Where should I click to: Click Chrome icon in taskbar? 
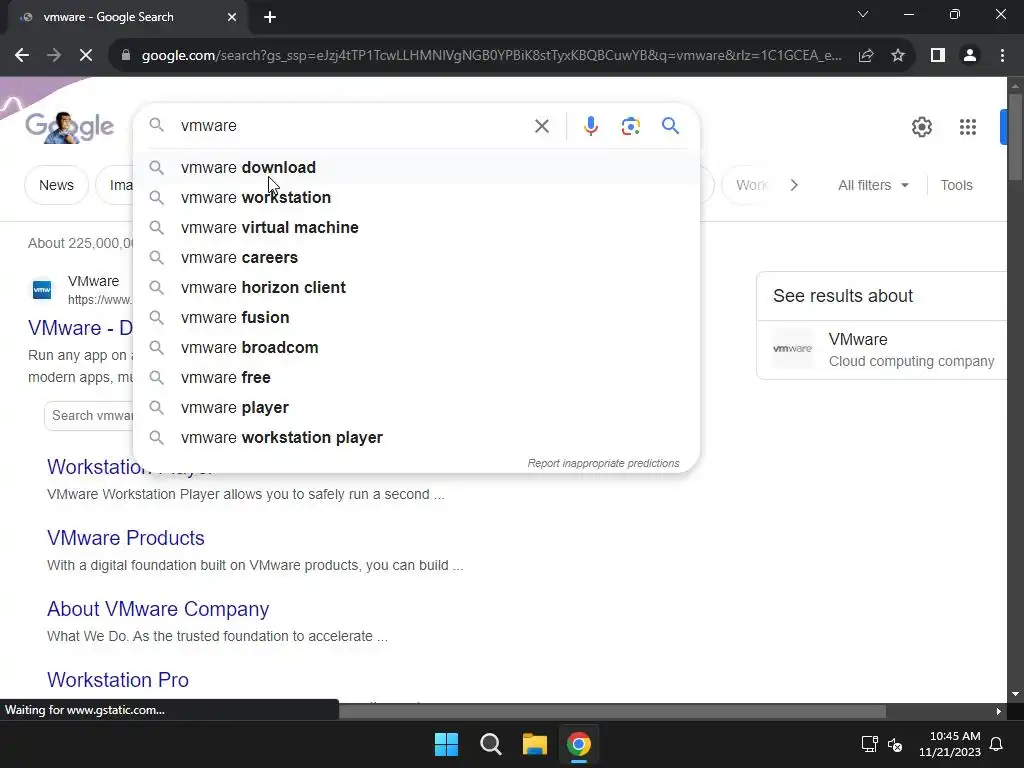coord(579,744)
